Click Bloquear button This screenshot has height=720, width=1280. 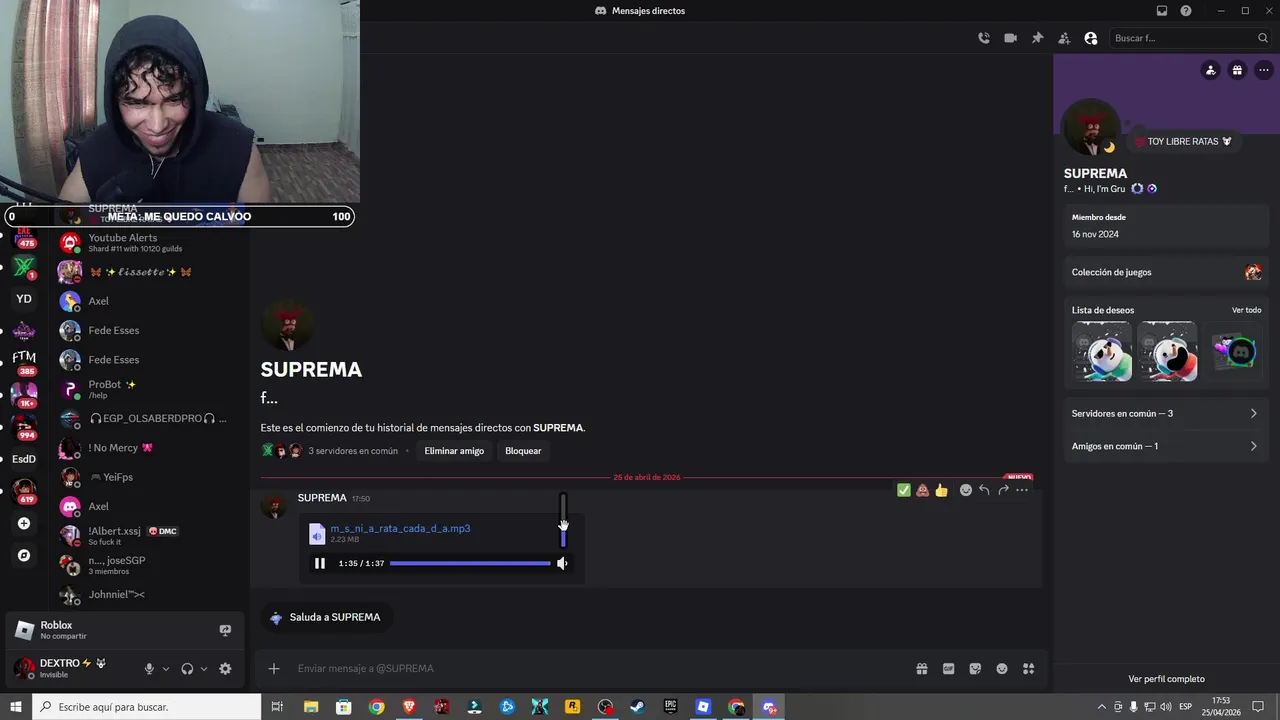coord(523,451)
